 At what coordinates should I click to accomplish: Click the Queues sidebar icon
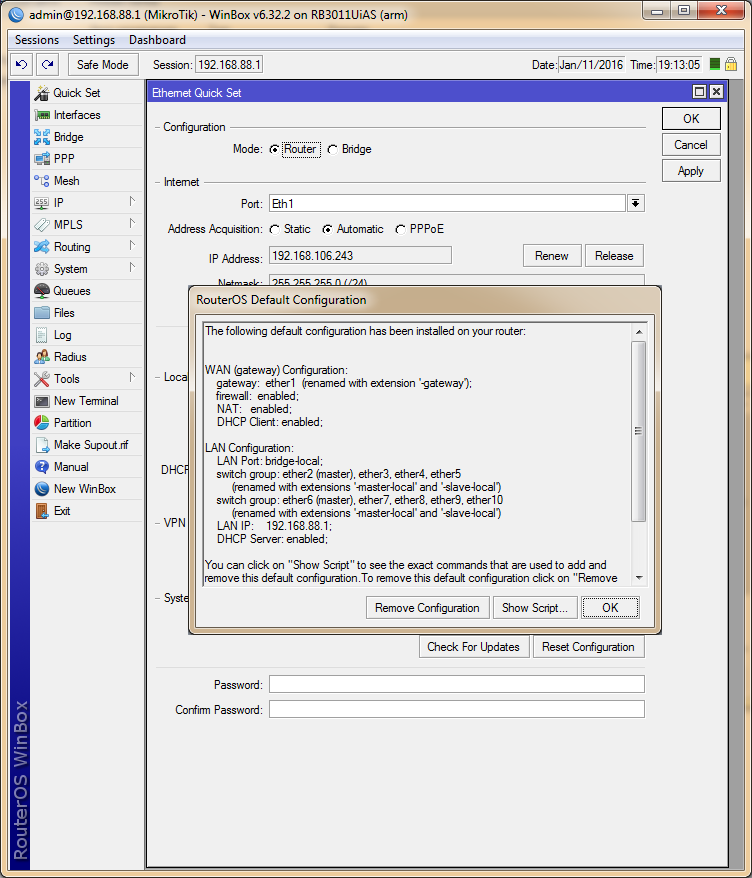pos(42,291)
